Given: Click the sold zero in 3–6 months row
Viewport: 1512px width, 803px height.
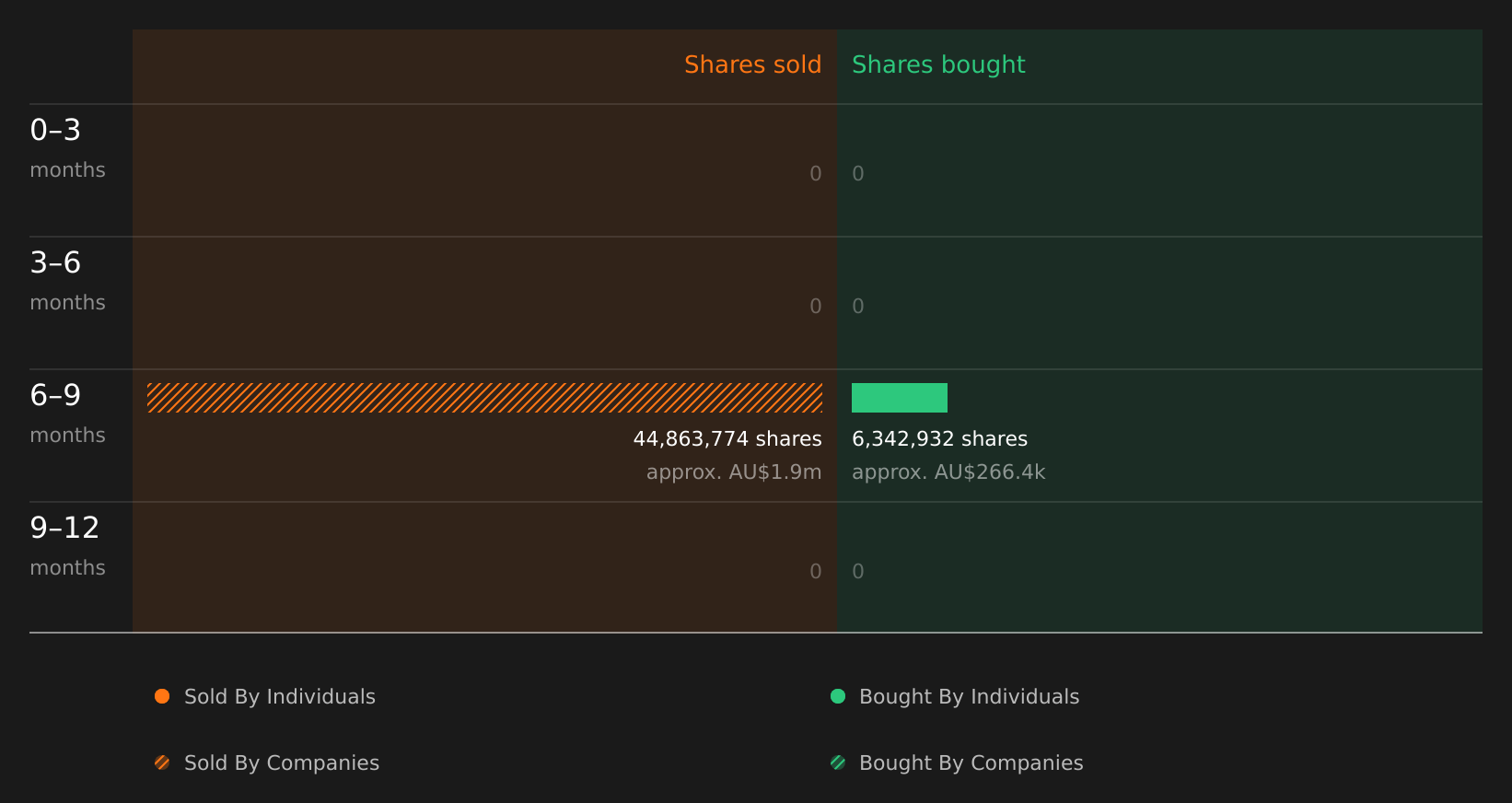Looking at the screenshot, I should (816, 307).
